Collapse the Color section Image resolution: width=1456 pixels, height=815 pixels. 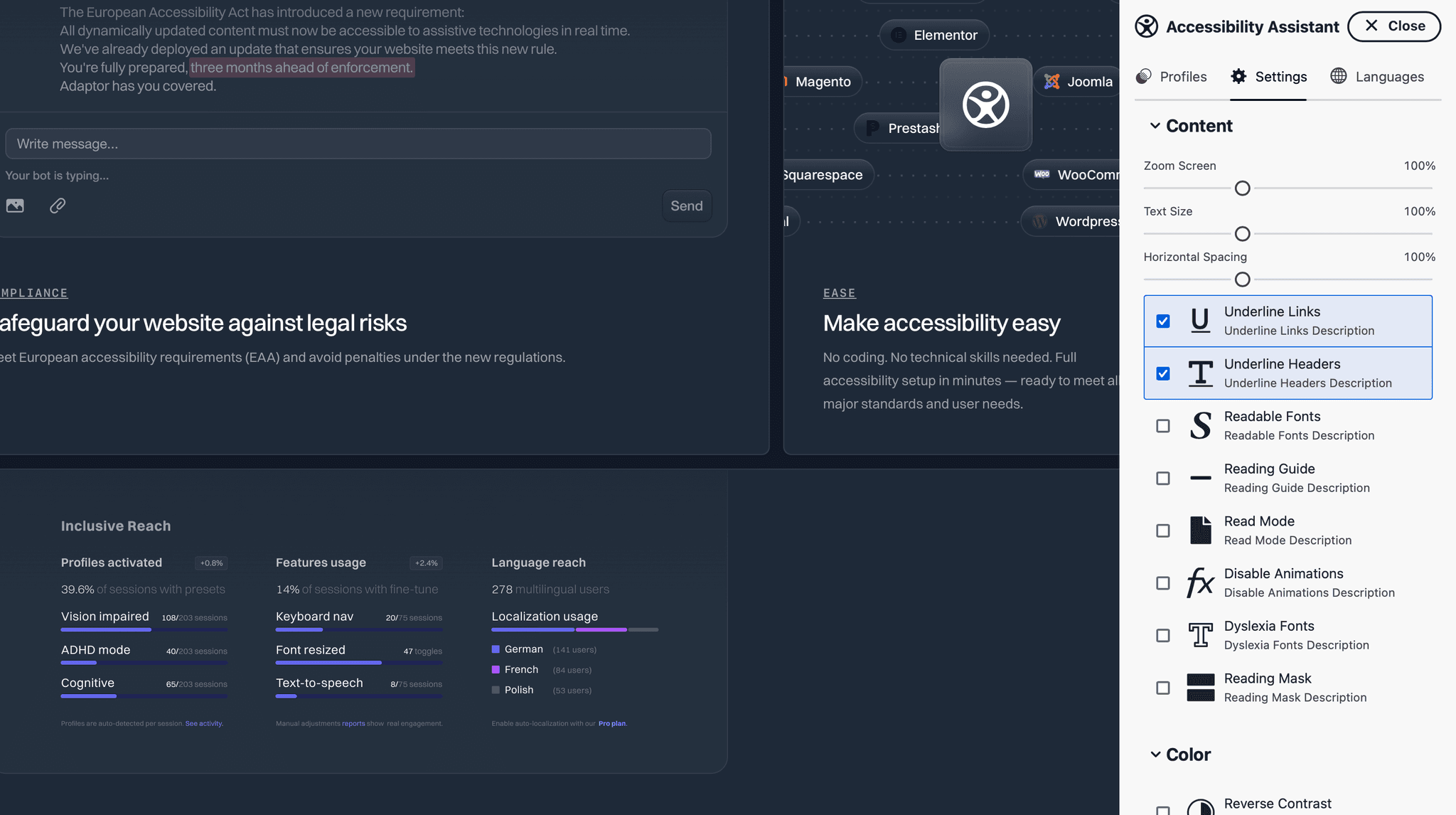pos(1155,754)
